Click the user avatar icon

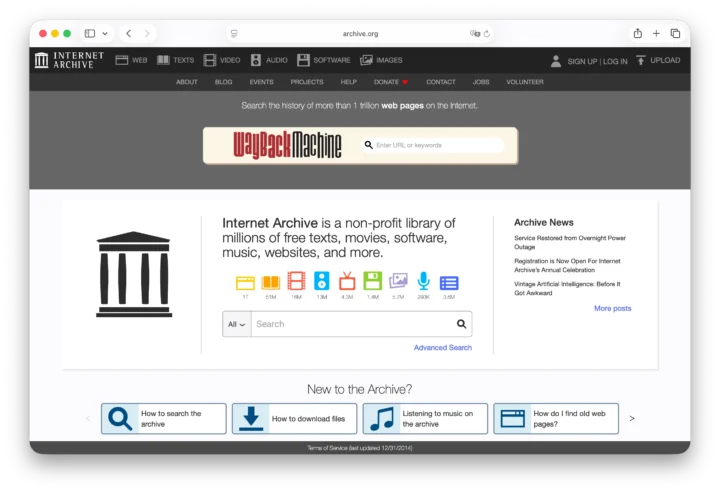pos(556,61)
